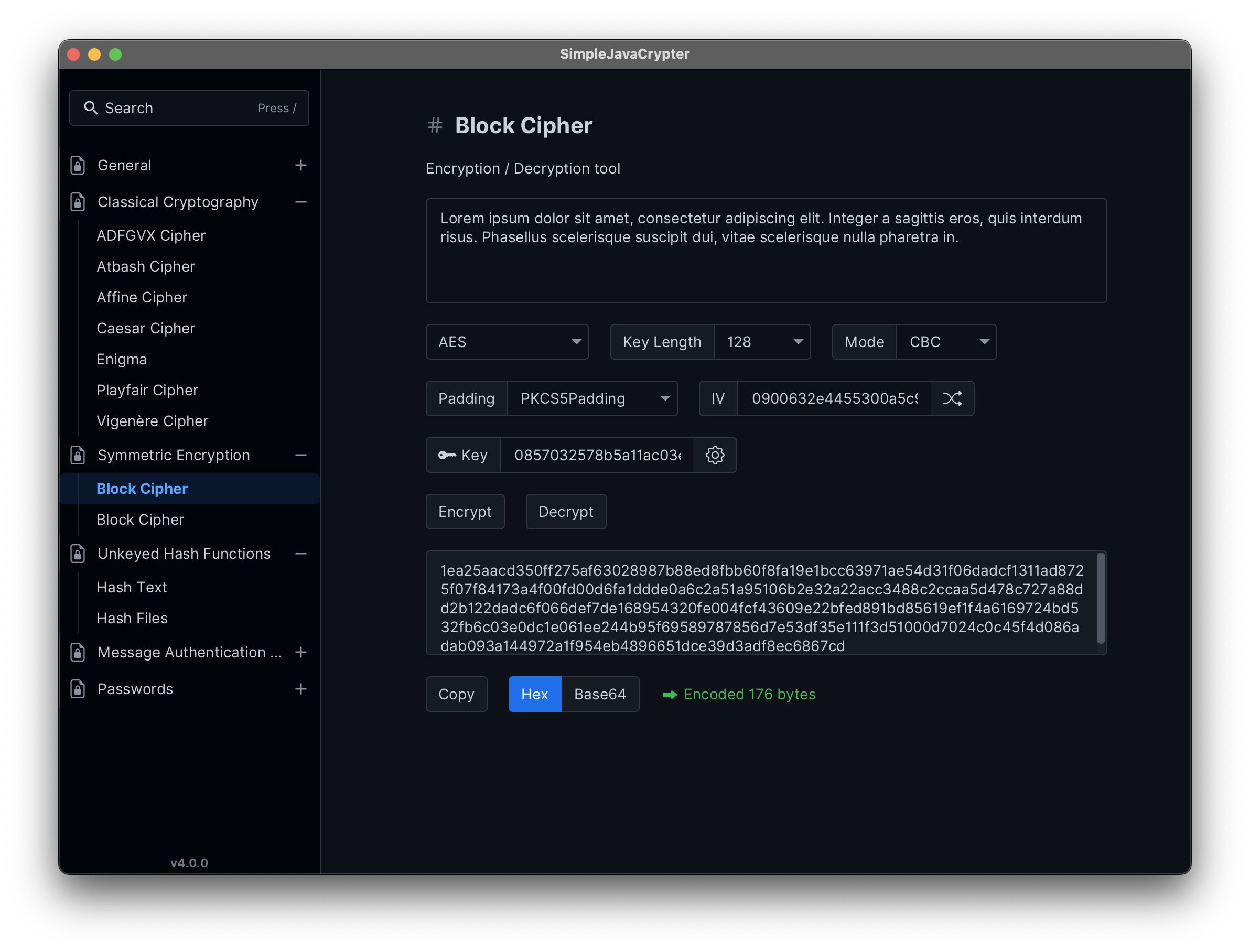Switch output format to Base64
The image size is (1250, 952).
(x=599, y=694)
